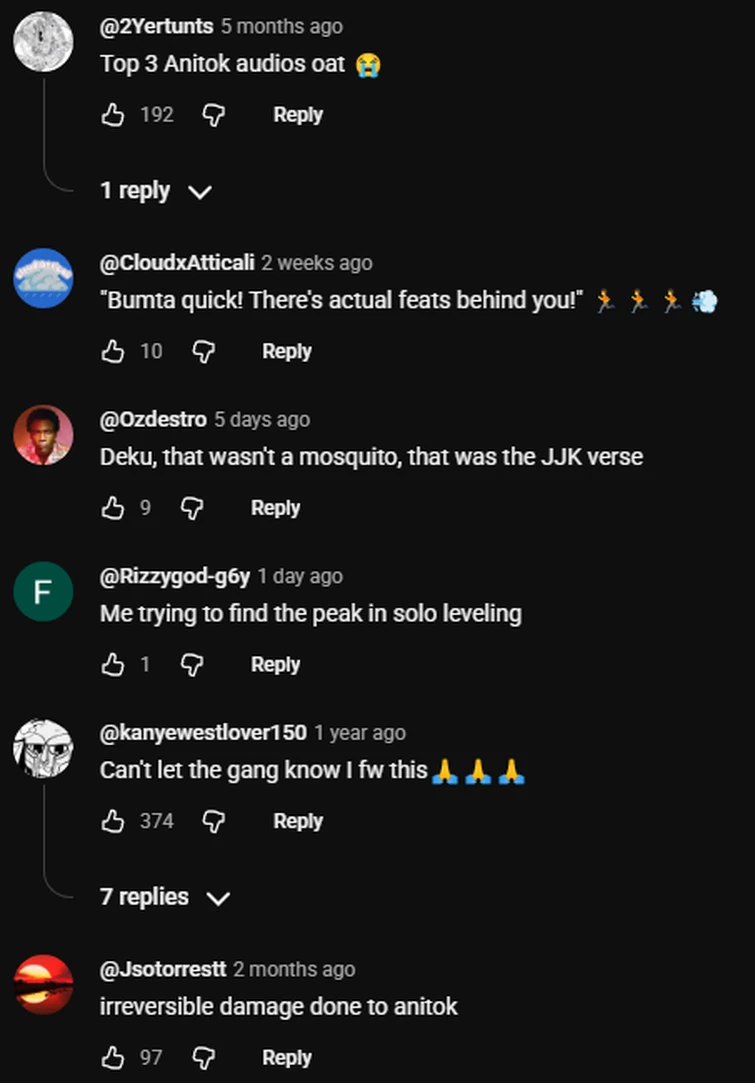Dislike the @Jsotorrestt comment

point(203,1057)
